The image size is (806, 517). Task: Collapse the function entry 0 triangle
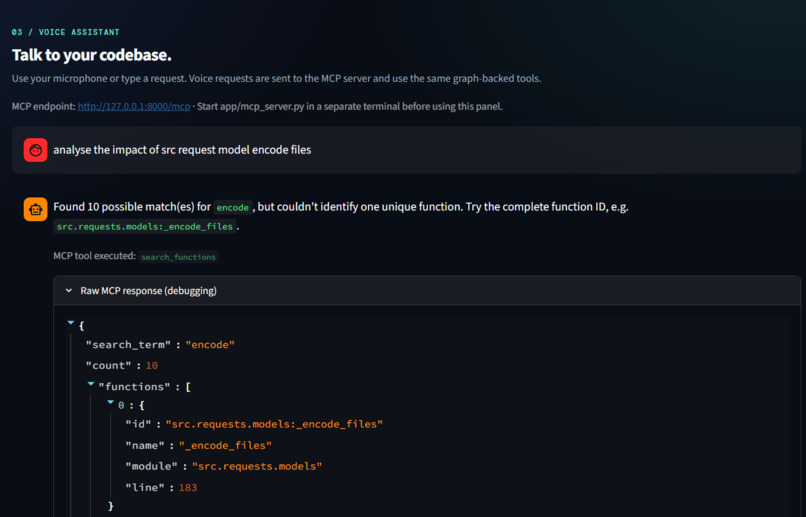point(111,403)
